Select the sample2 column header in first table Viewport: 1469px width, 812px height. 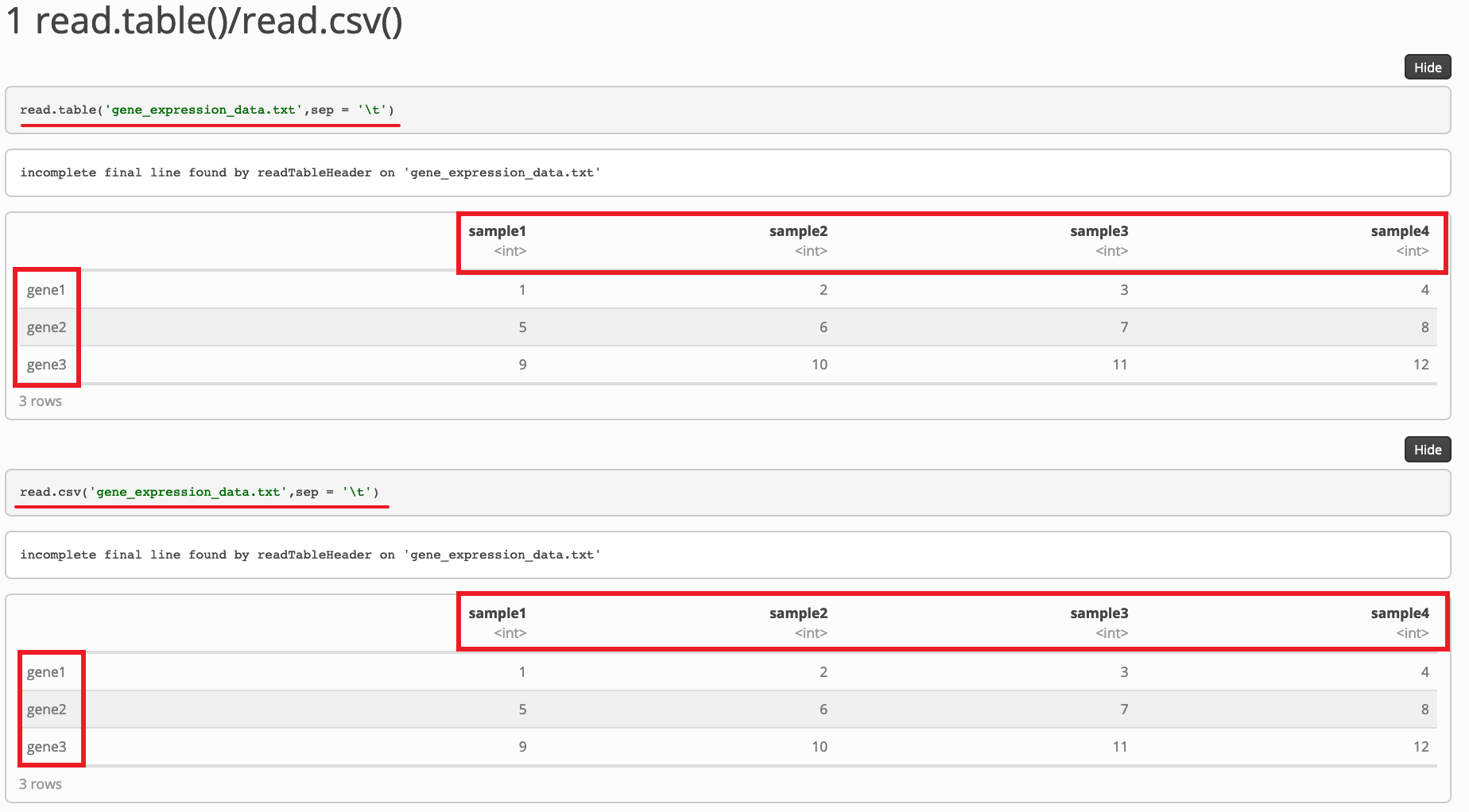(799, 231)
